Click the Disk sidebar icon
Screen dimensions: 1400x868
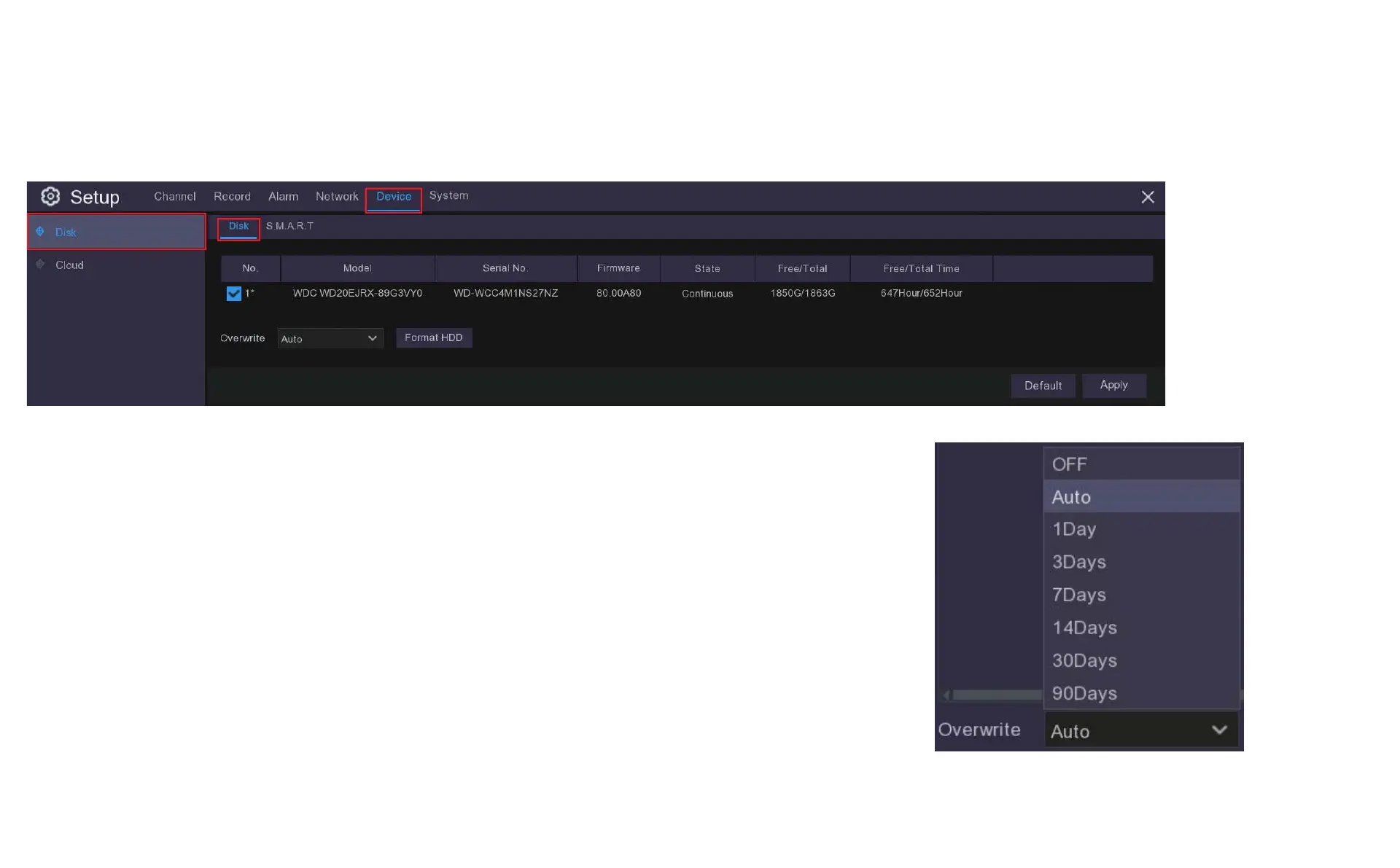coord(40,232)
